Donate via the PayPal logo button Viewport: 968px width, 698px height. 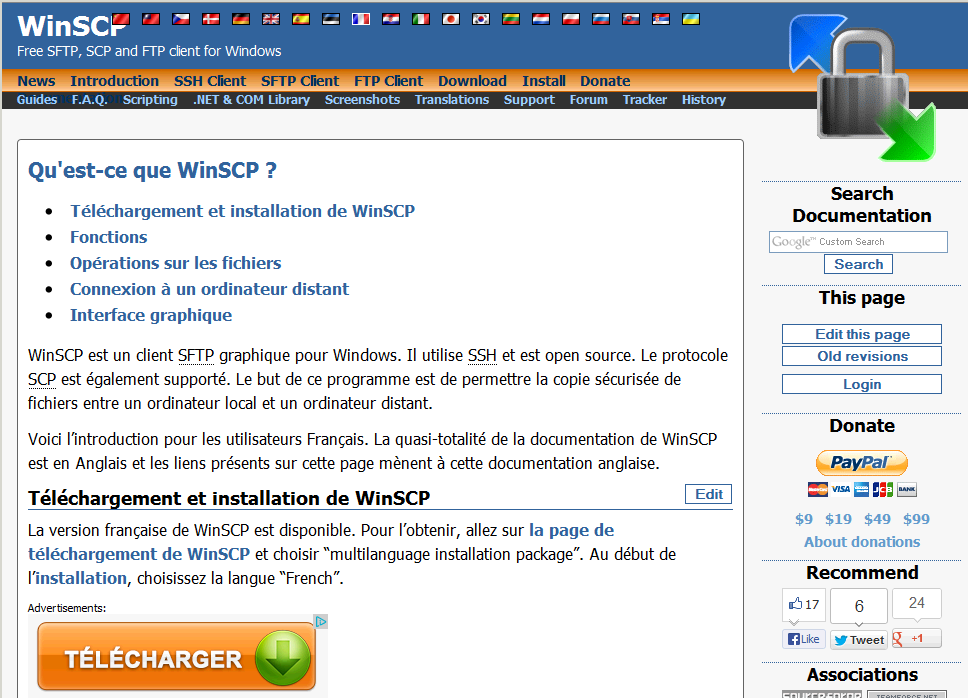pyautogui.click(x=861, y=463)
